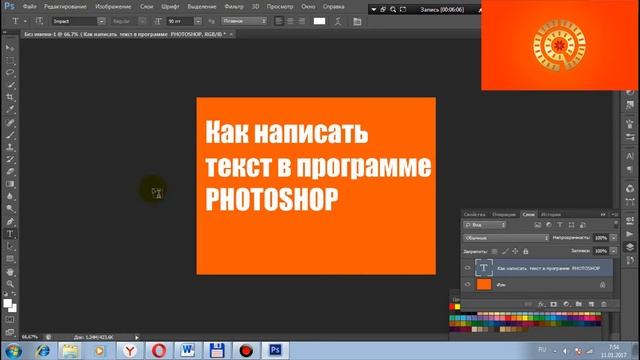Switch to the История tab
Screen dimensions: 640x360
[x=551, y=214]
